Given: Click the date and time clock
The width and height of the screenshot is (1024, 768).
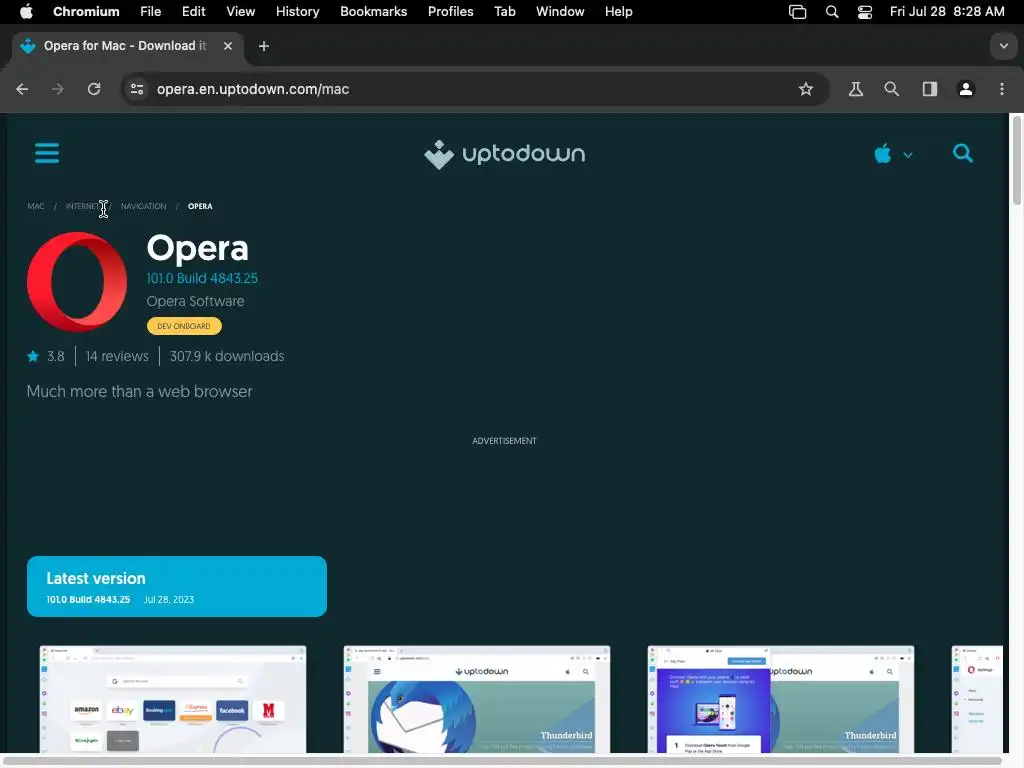Looking at the screenshot, I should pyautogui.click(x=947, y=11).
